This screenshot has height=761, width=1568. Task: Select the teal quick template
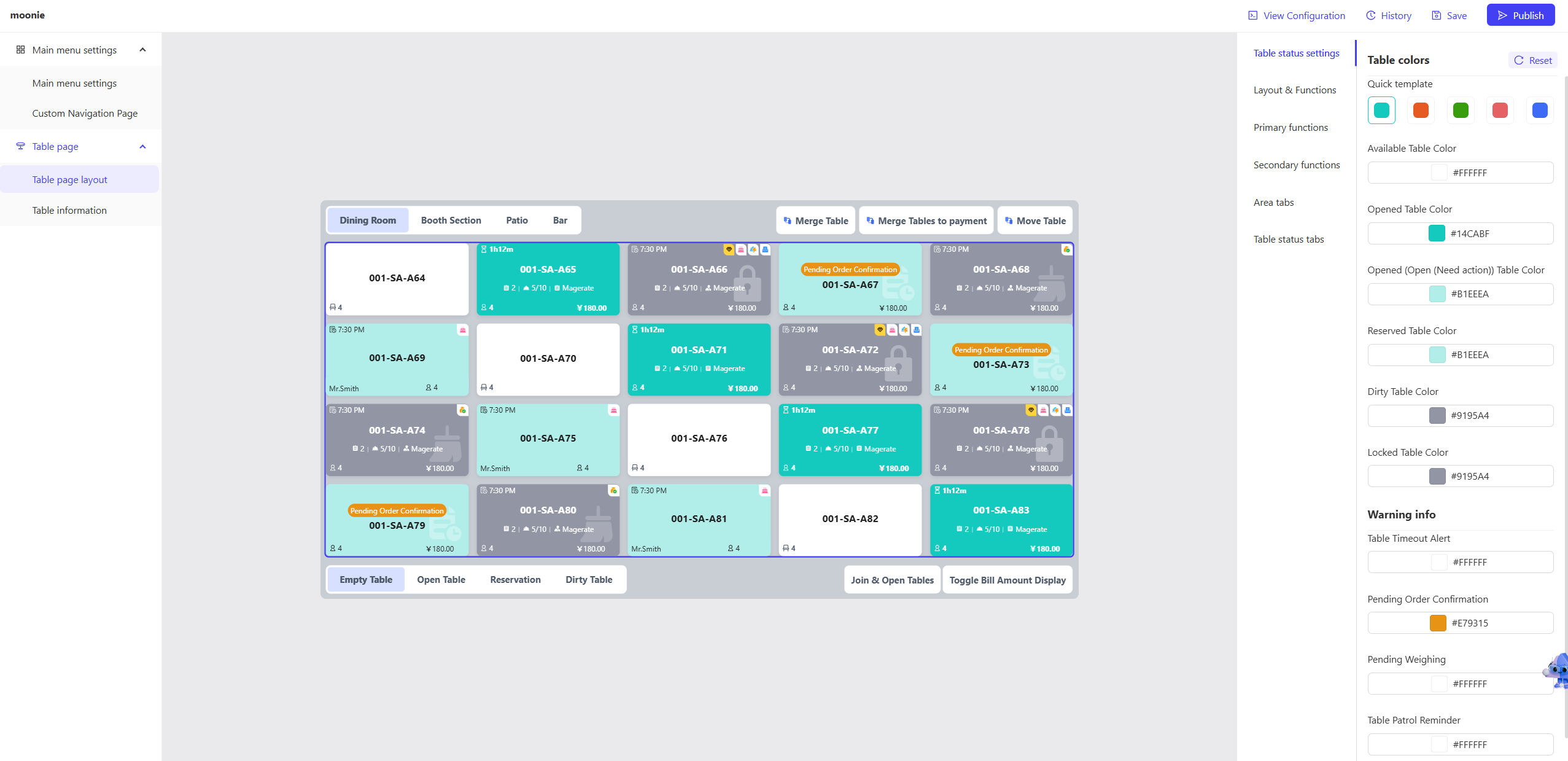tap(1381, 111)
